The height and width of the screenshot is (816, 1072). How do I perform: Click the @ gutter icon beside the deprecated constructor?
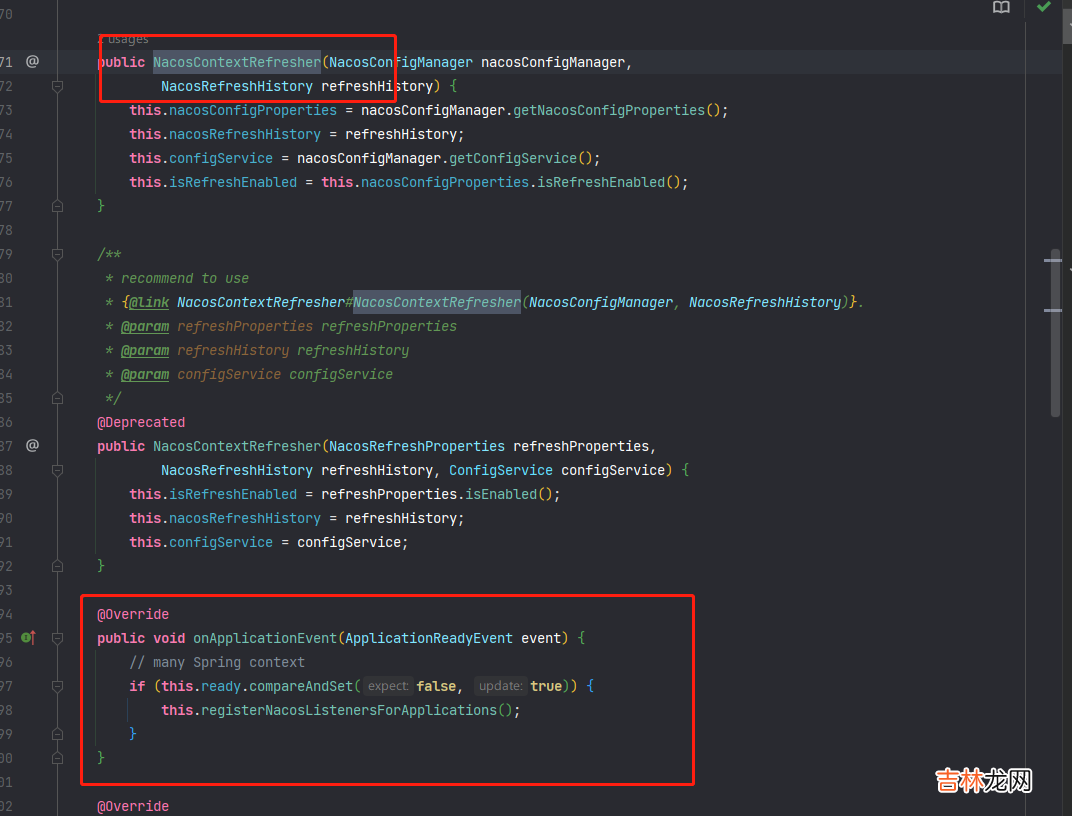tap(32, 446)
